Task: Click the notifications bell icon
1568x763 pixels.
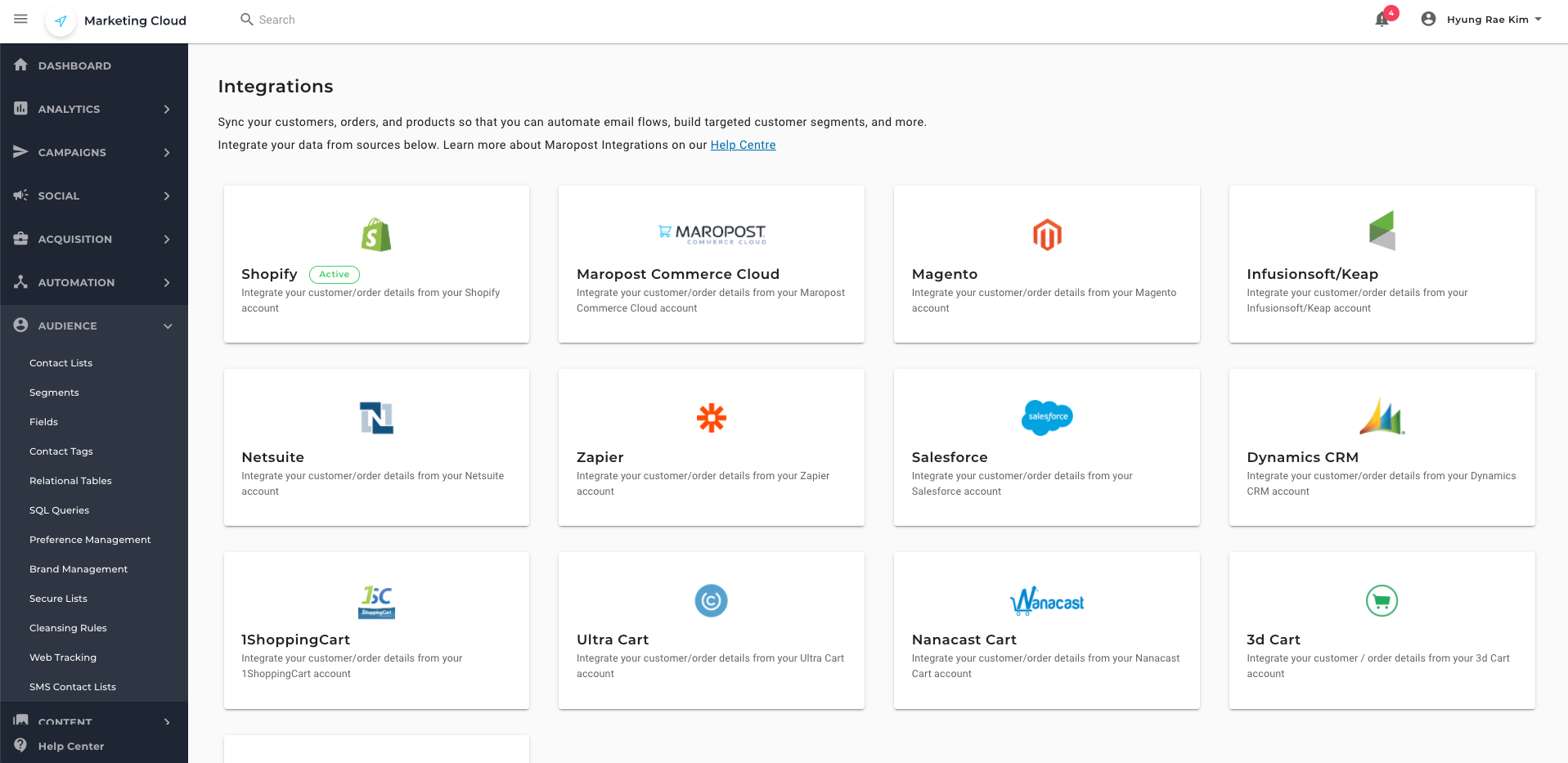Action: (1382, 20)
